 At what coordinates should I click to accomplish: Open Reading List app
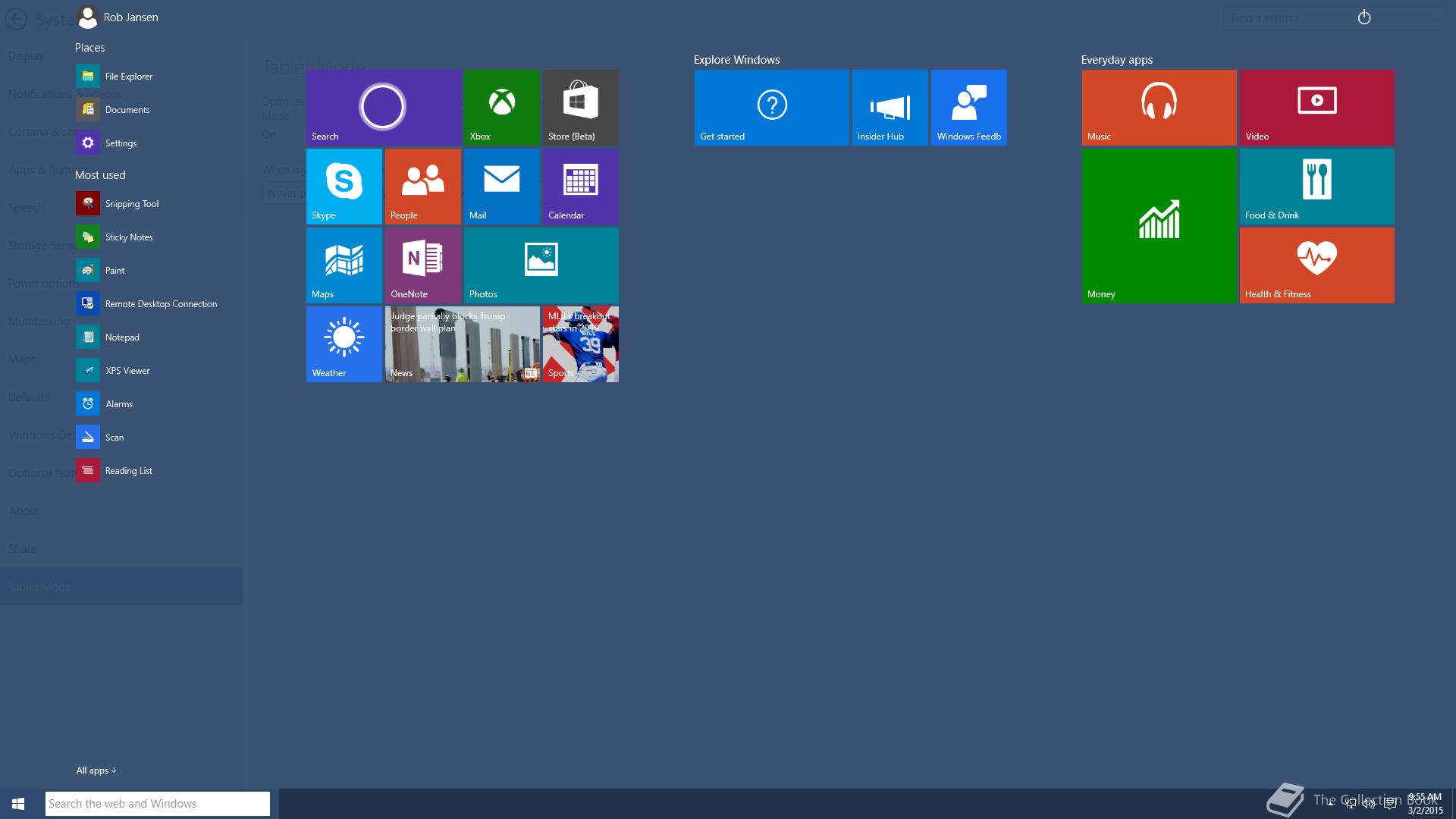pos(115,470)
